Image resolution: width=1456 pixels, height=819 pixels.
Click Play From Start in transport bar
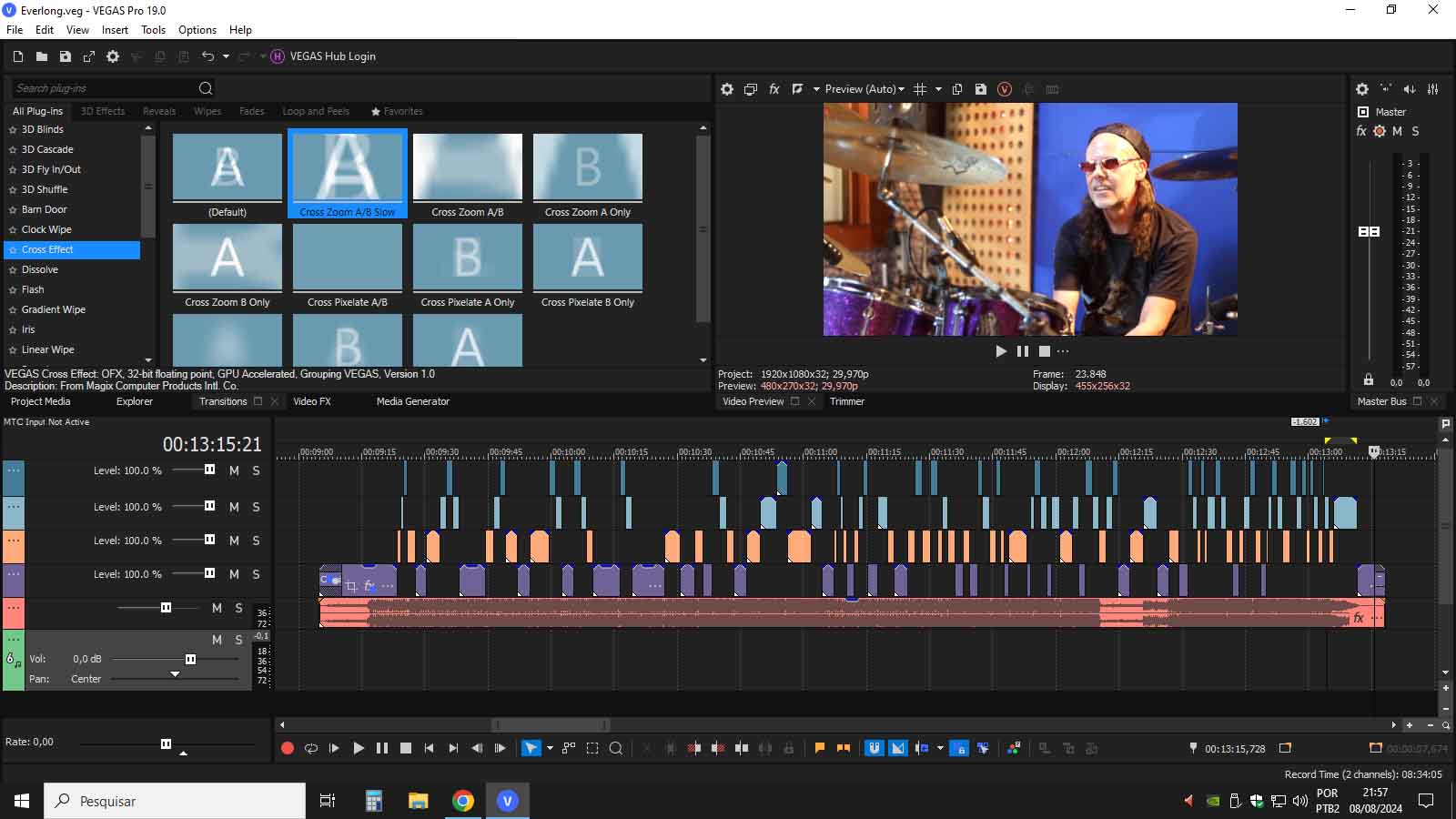(335, 748)
